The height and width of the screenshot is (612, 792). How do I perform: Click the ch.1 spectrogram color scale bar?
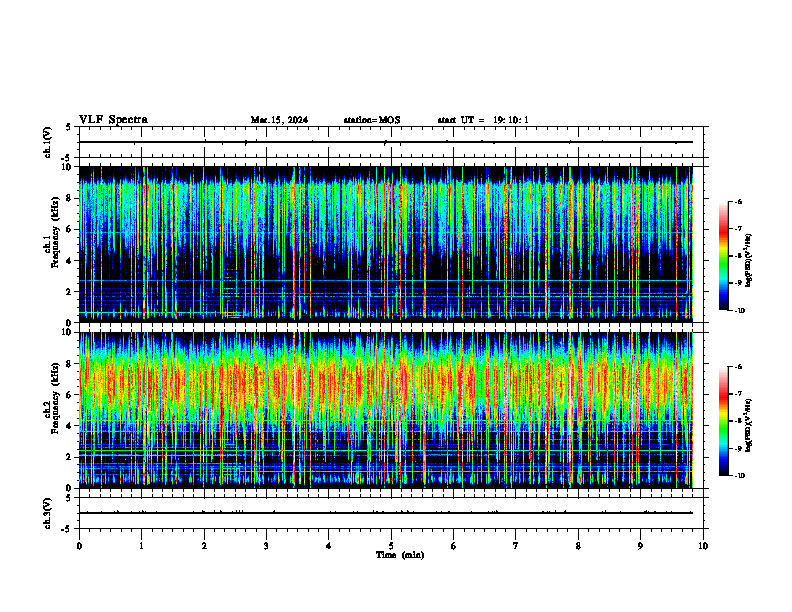[x=724, y=256]
